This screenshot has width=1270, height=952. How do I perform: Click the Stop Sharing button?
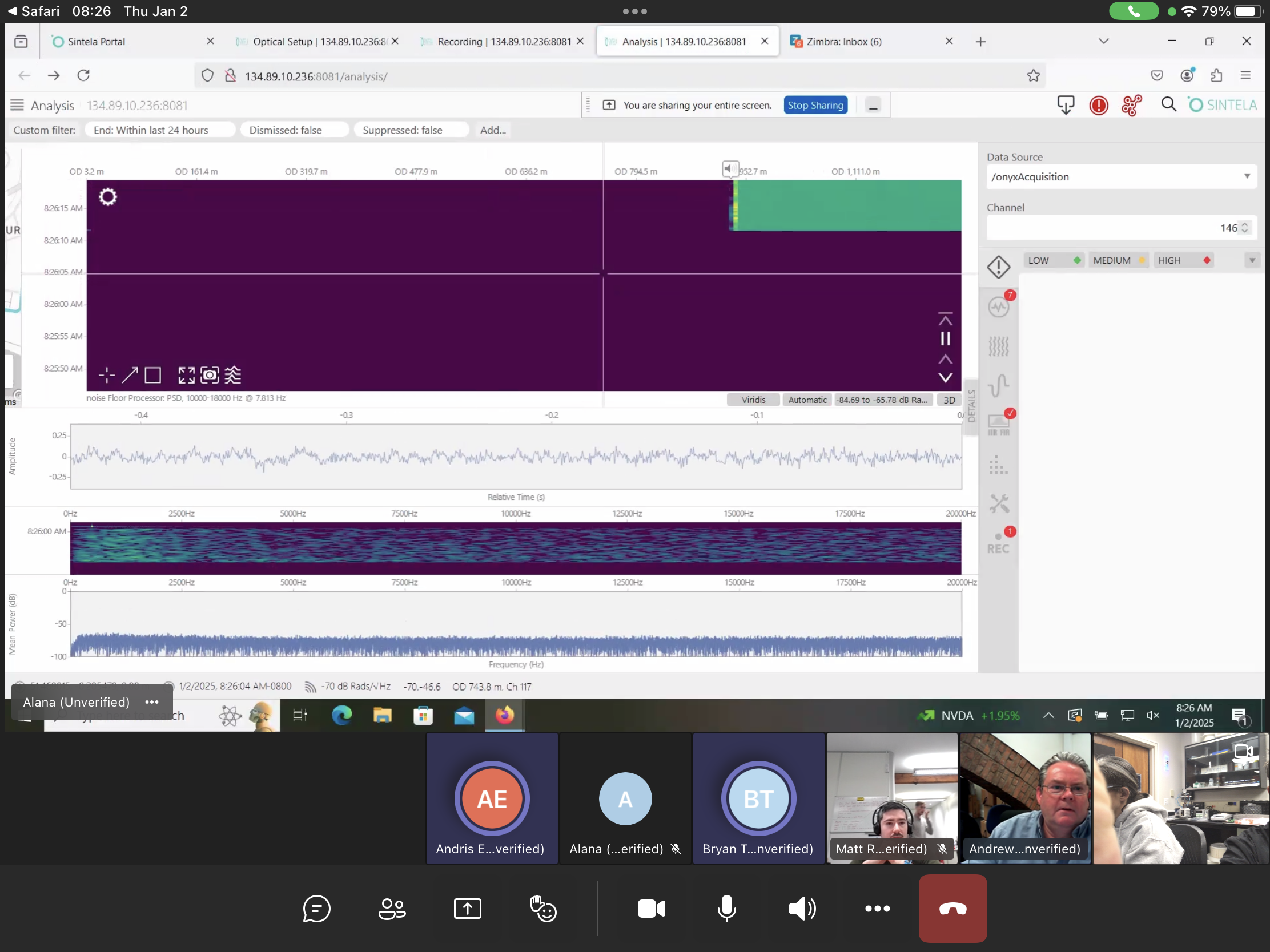[x=815, y=106]
